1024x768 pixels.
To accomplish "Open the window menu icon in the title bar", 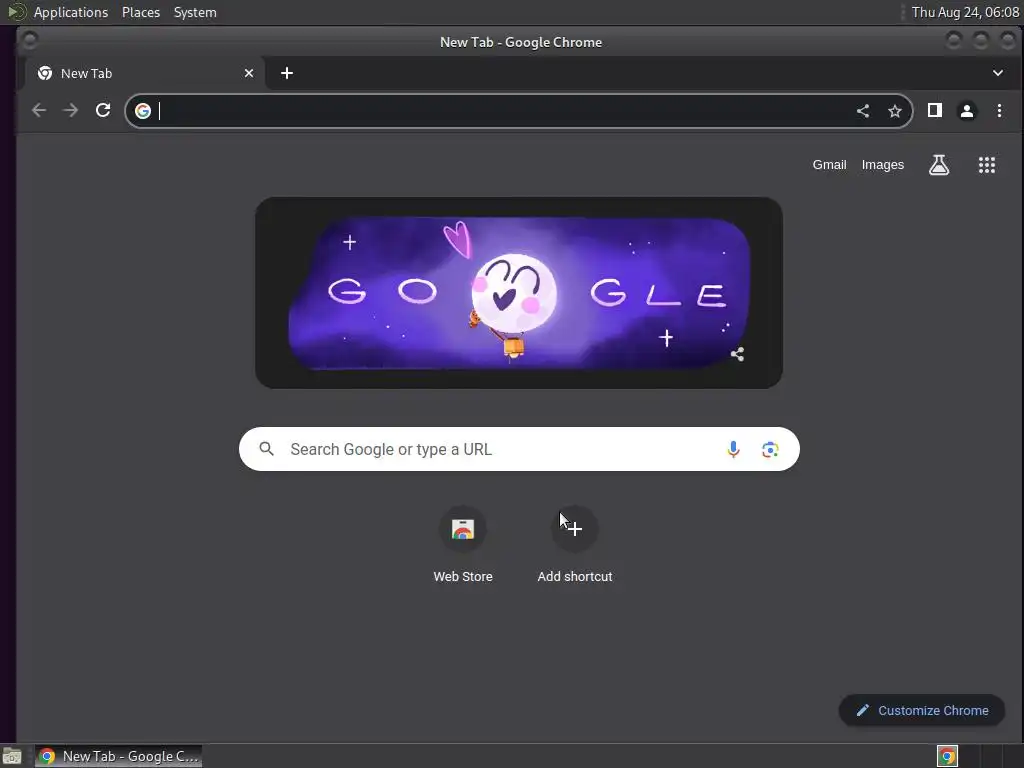I will click(29, 40).
